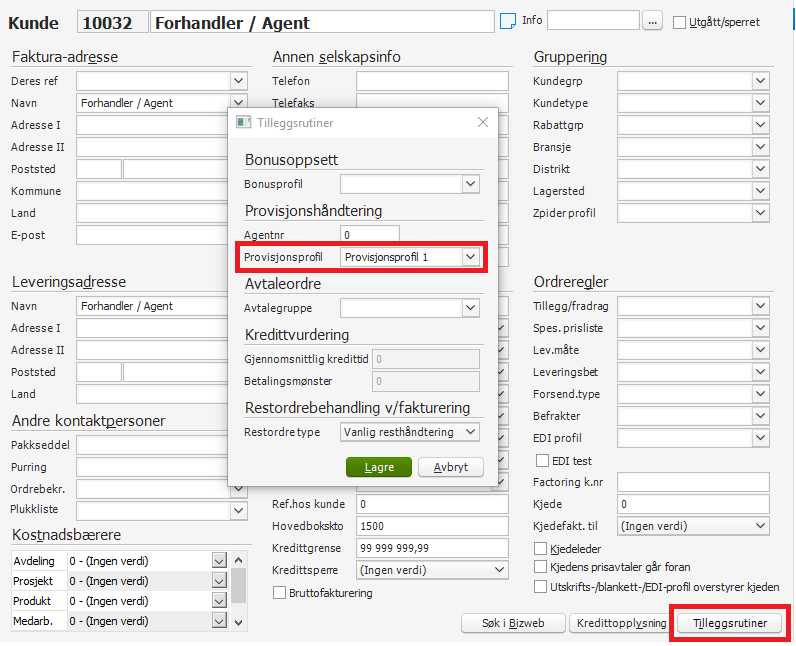
Task: Click the Kredittgrense field
Action: coord(432,548)
